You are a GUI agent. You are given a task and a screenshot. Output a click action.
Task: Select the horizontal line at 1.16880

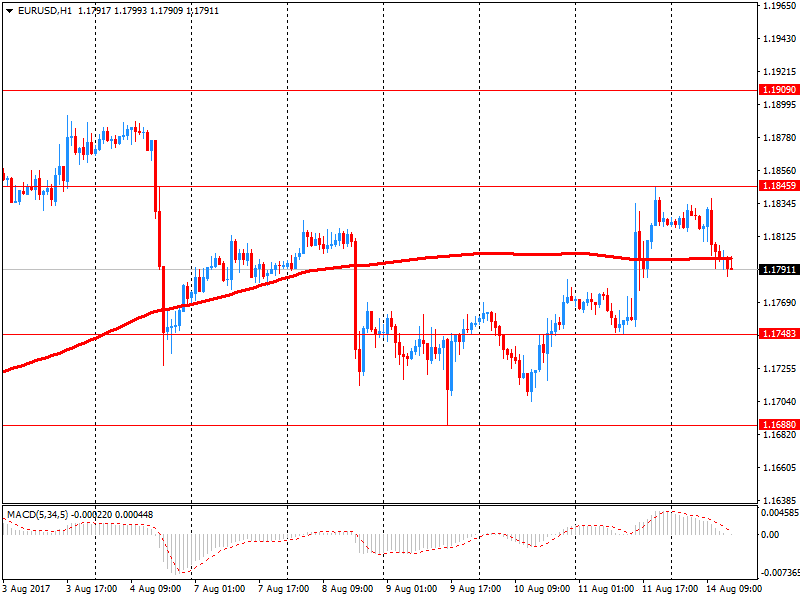380,425
